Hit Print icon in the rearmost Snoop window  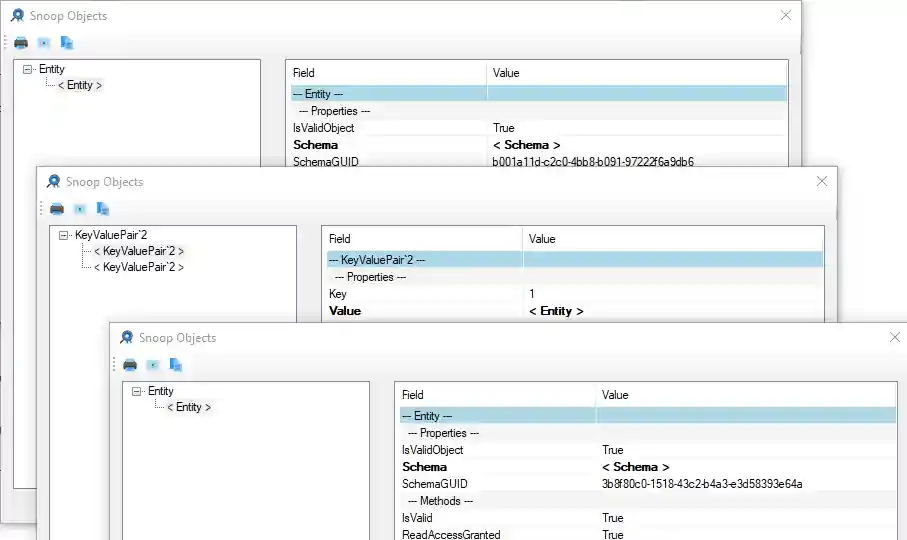pos(21,43)
